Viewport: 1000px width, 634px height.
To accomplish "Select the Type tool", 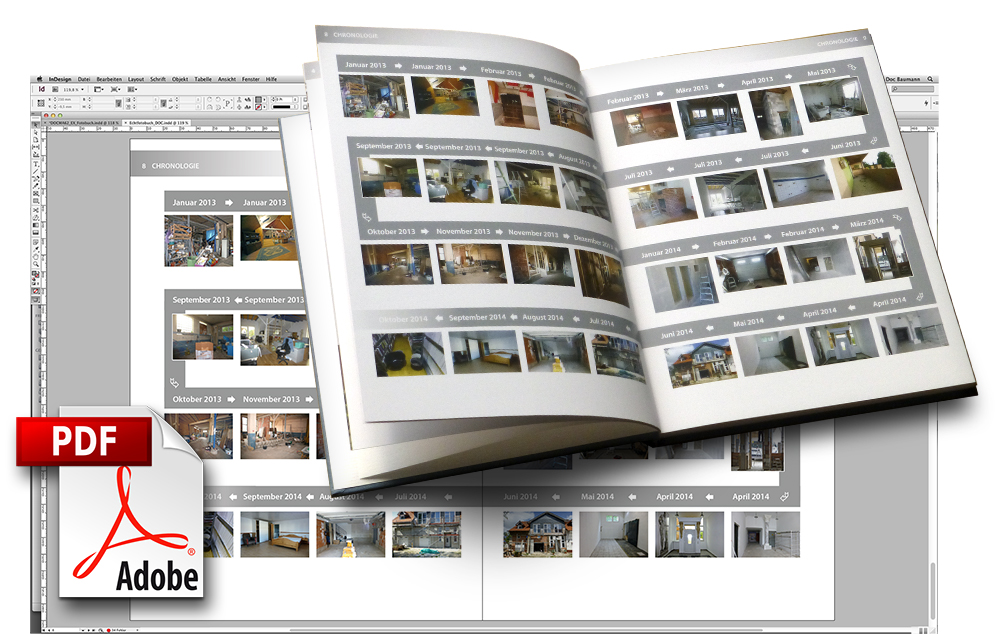I will (x=36, y=163).
